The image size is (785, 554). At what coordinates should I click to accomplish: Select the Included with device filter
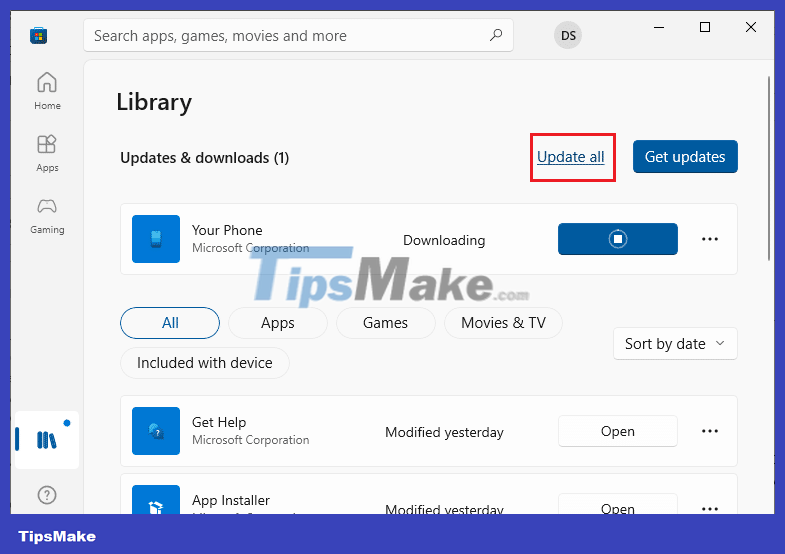(205, 363)
